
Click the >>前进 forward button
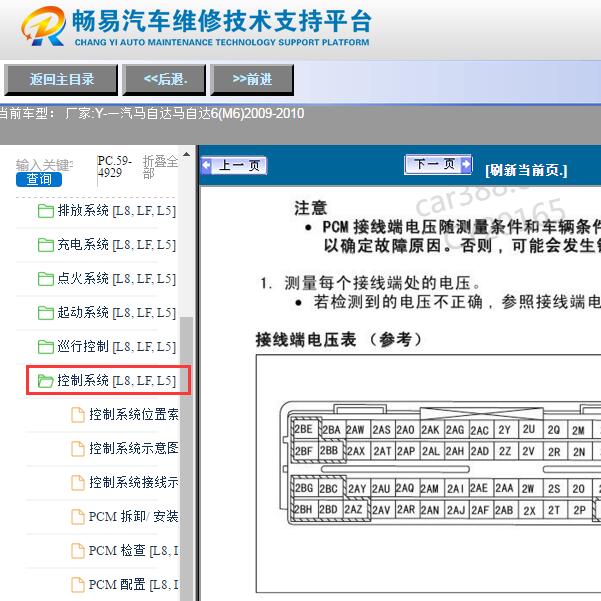252,80
